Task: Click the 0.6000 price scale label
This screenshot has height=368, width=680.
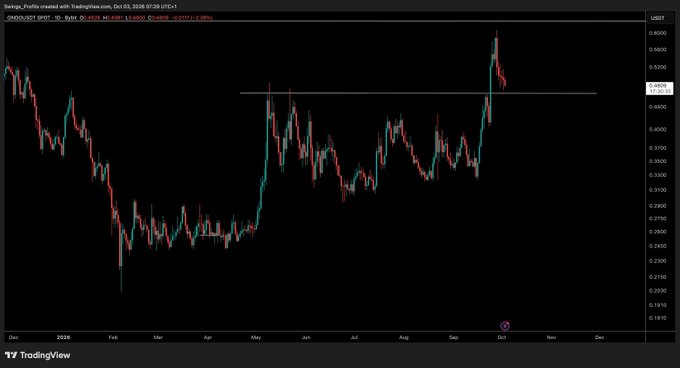Action: pos(657,33)
